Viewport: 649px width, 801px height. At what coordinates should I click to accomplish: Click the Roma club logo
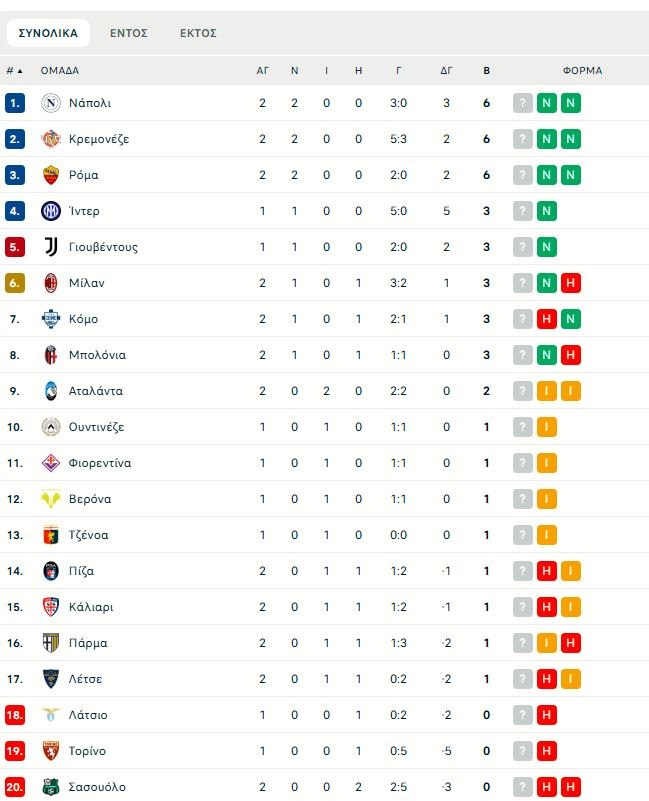click(x=51, y=175)
